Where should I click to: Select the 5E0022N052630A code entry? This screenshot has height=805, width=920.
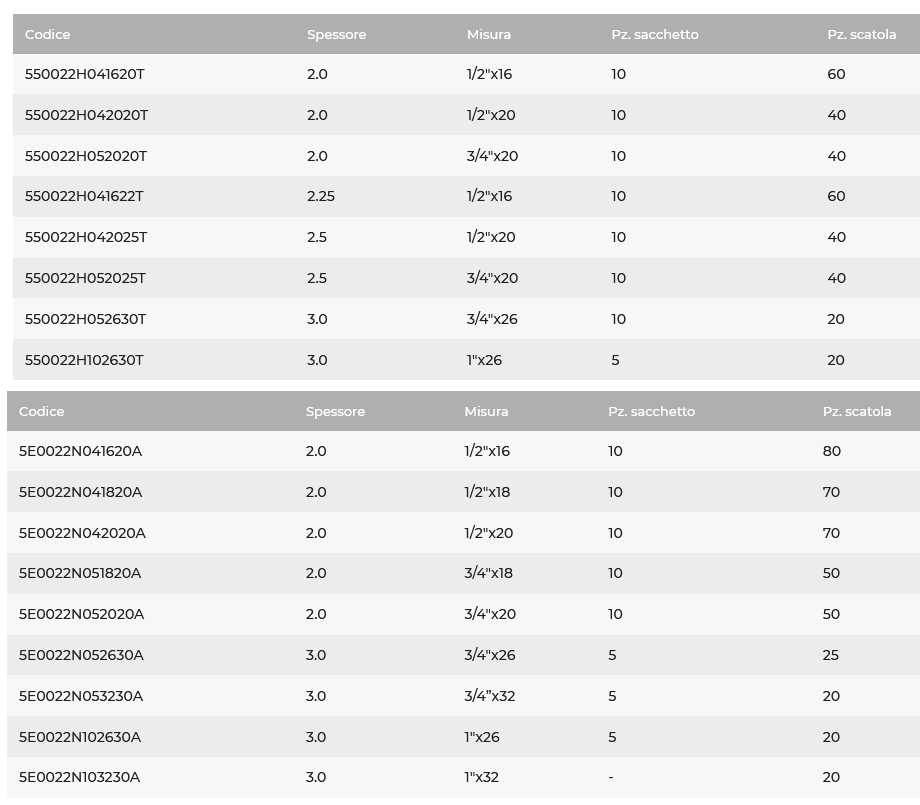[81, 655]
